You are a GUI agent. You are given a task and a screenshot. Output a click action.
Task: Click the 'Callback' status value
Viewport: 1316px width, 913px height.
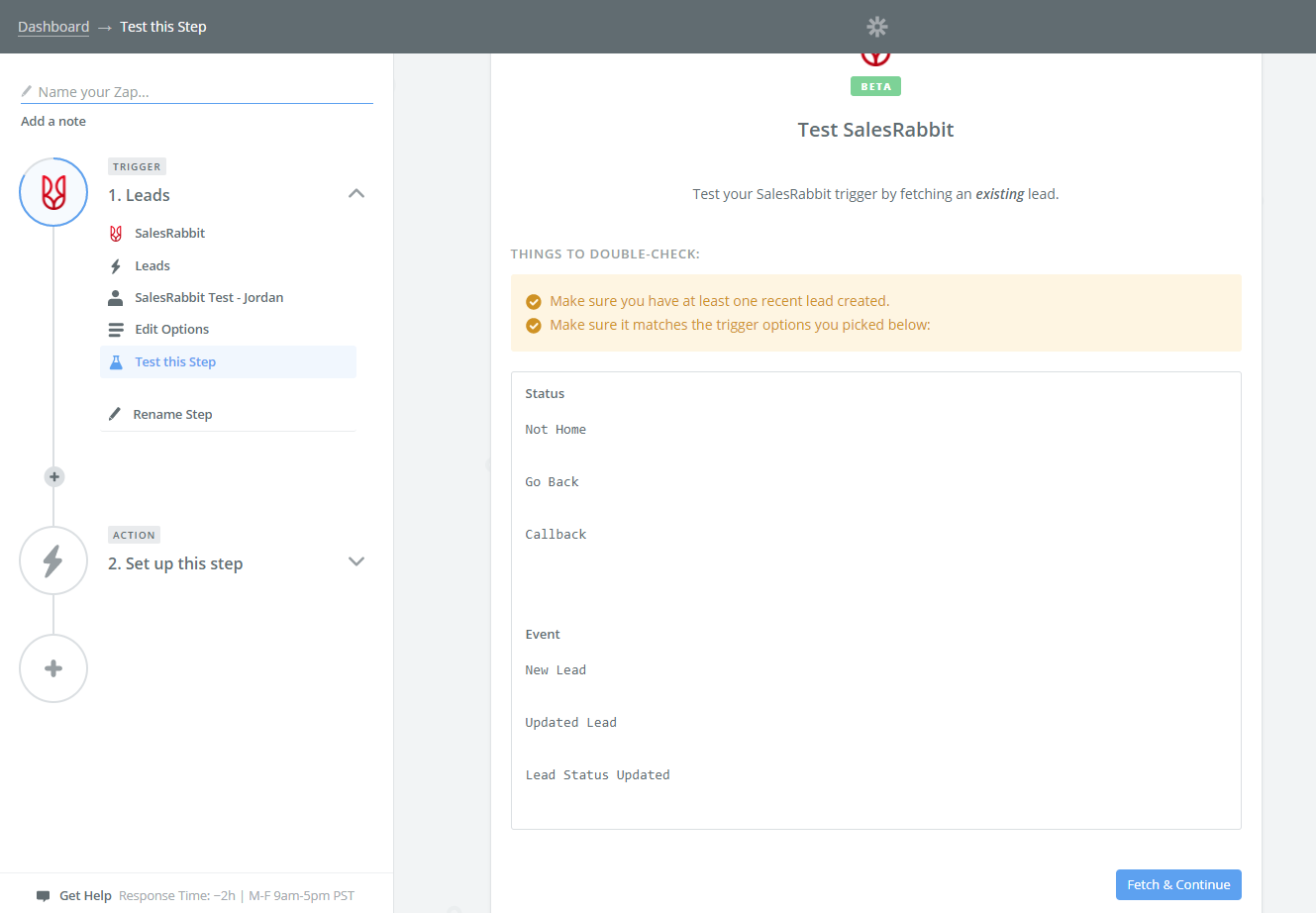[556, 535]
